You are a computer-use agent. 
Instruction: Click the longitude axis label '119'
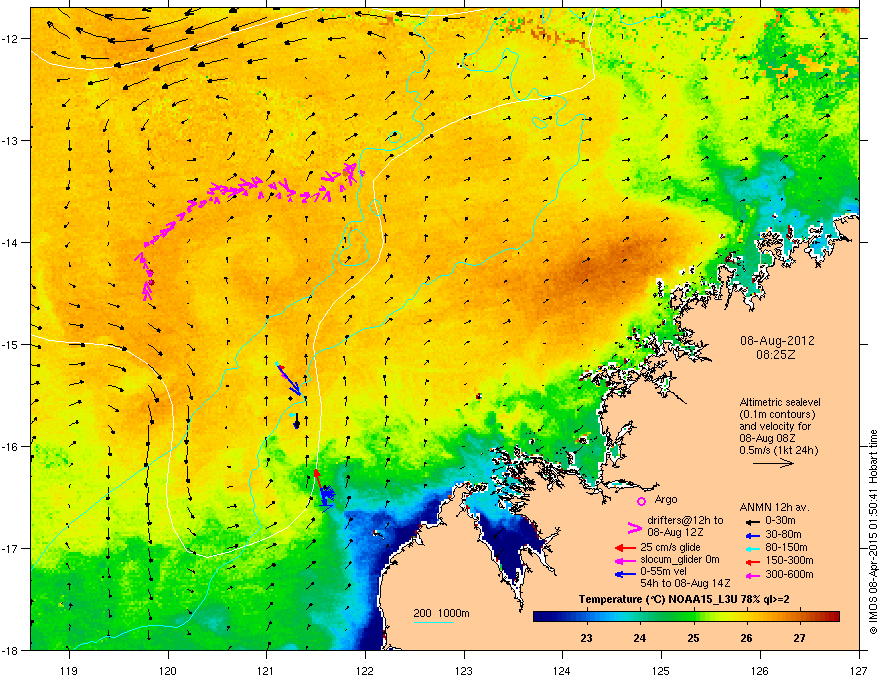coord(69,671)
